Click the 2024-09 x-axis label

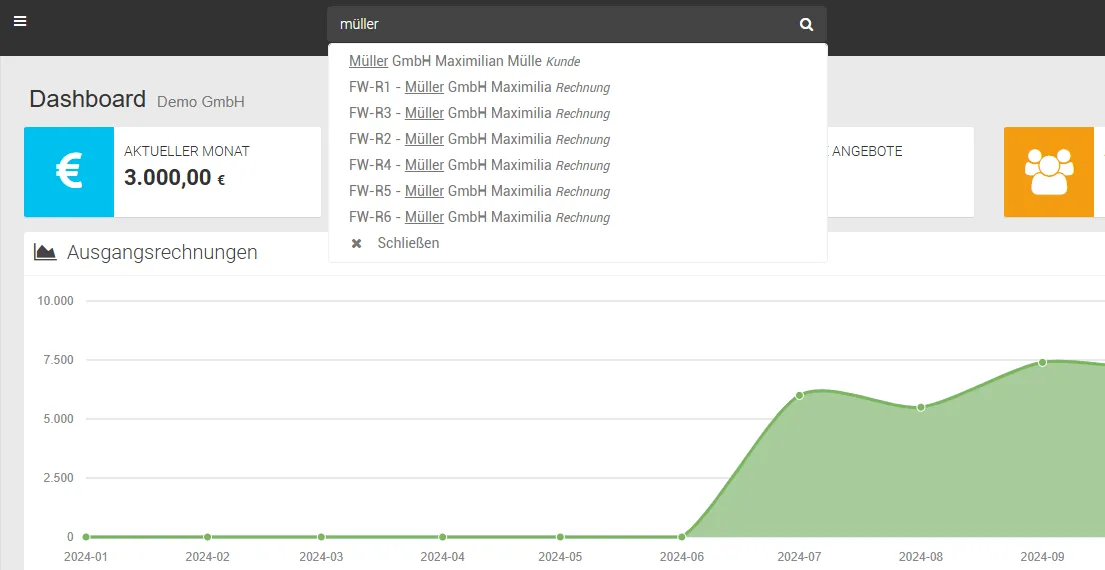[x=1042, y=557]
